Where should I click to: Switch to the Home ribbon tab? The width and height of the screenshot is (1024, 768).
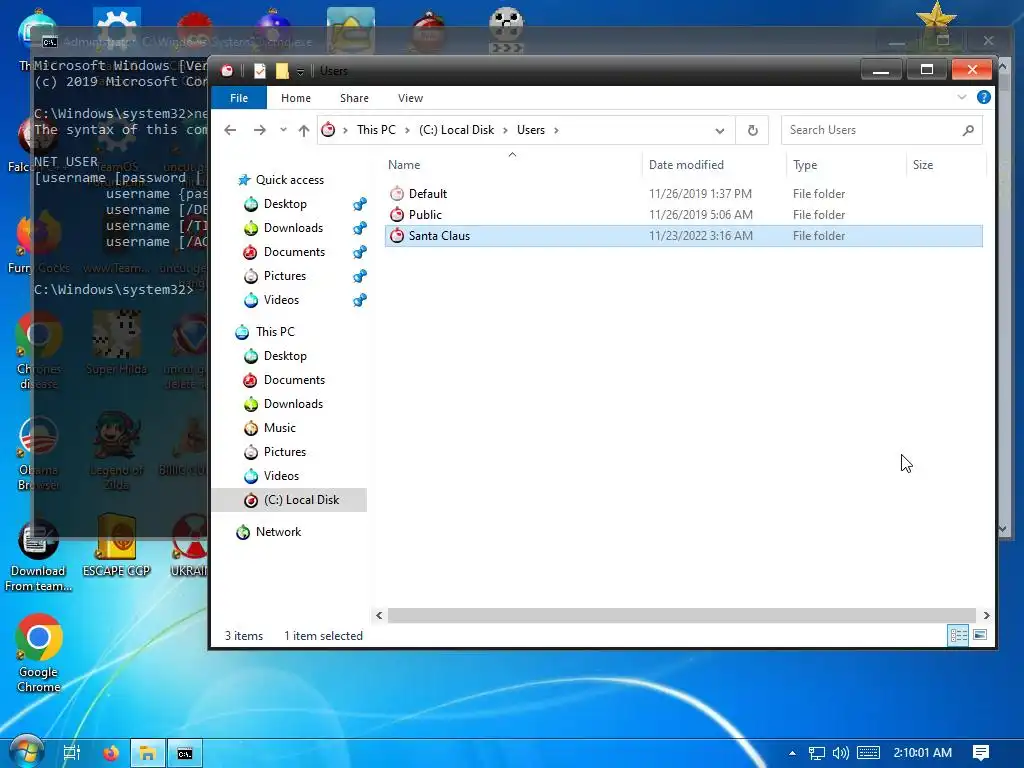pyautogui.click(x=296, y=98)
